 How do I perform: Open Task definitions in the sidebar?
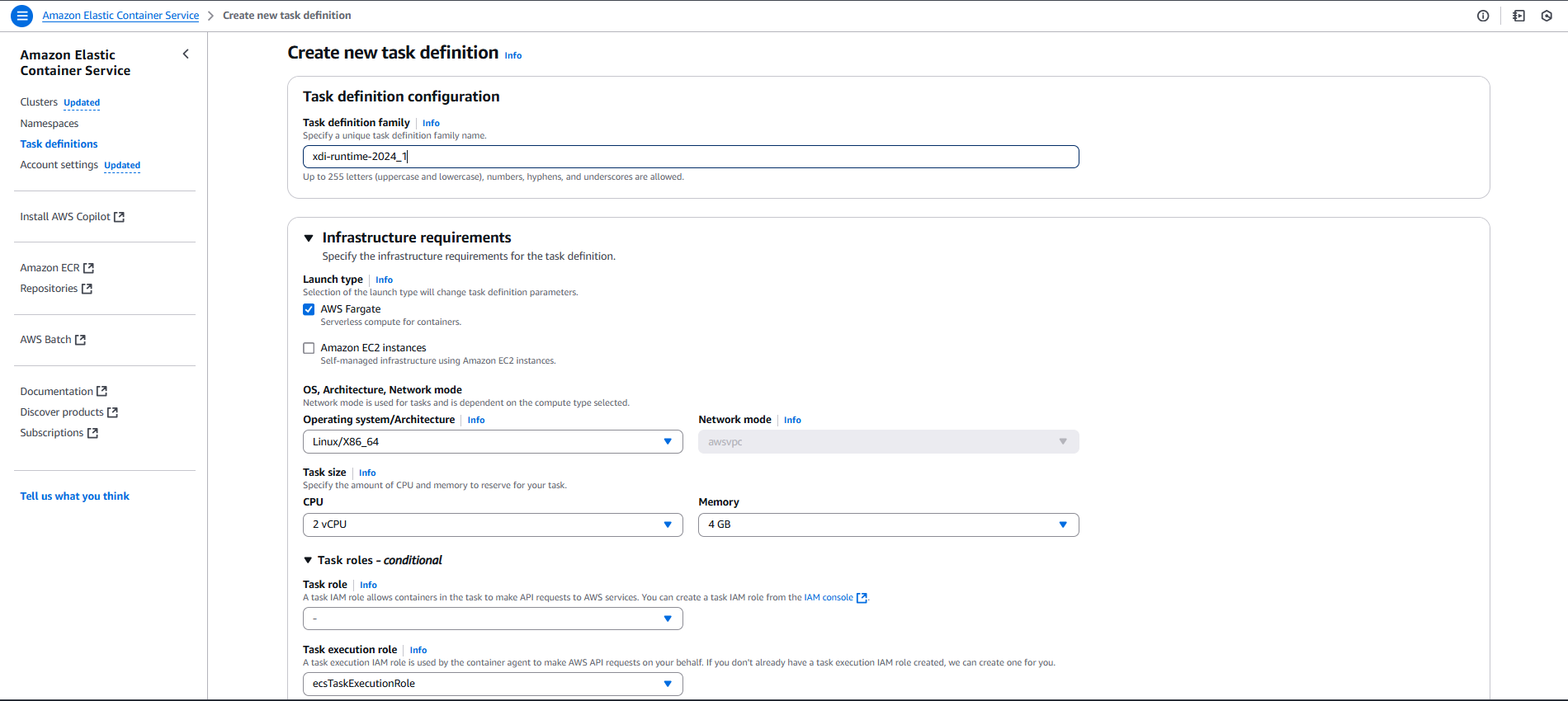point(59,144)
